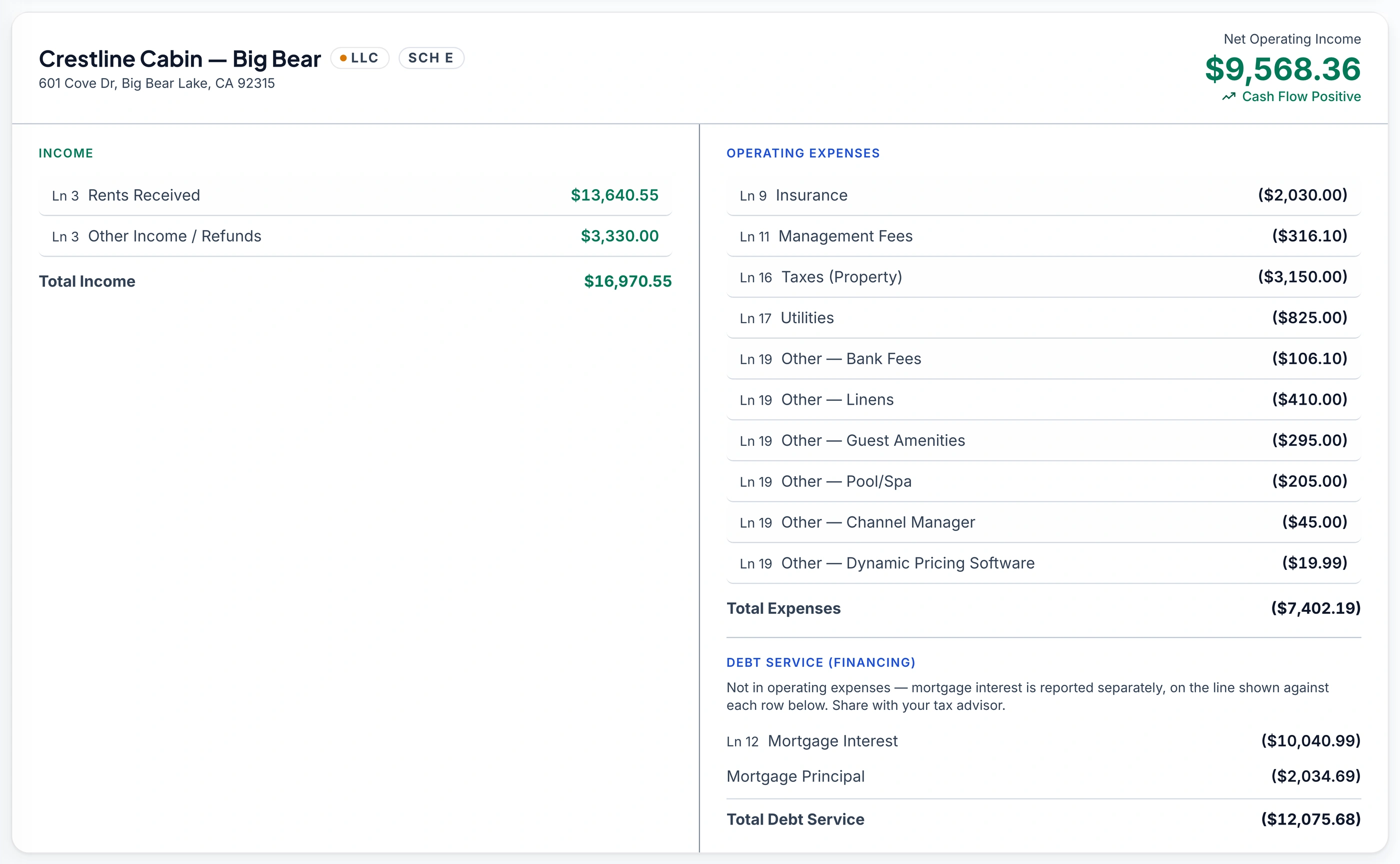Select the Other — Bank Fees row

pyautogui.click(x=1043, y=359)
